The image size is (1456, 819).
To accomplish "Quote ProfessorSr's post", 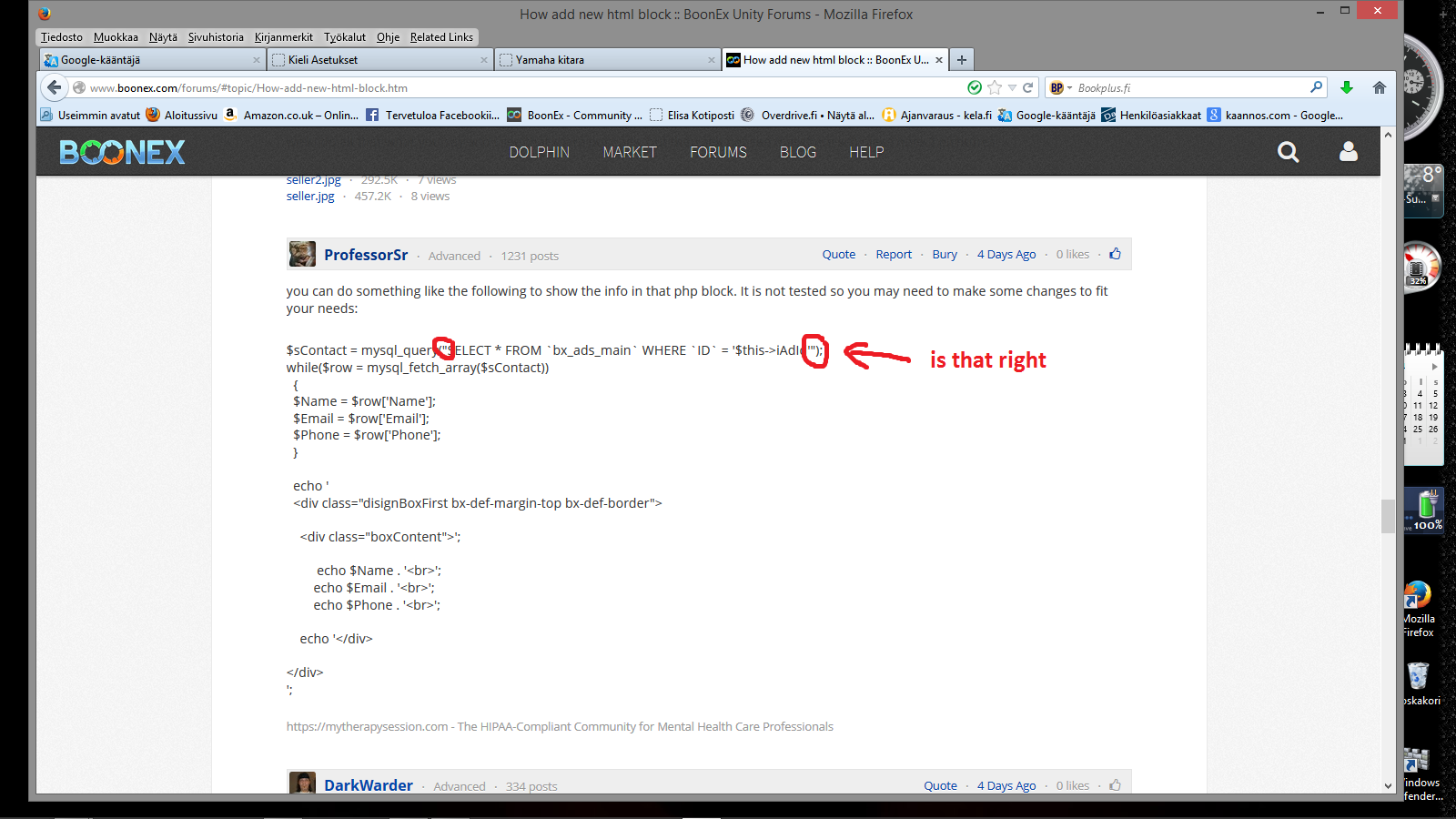I will [838, 255].
